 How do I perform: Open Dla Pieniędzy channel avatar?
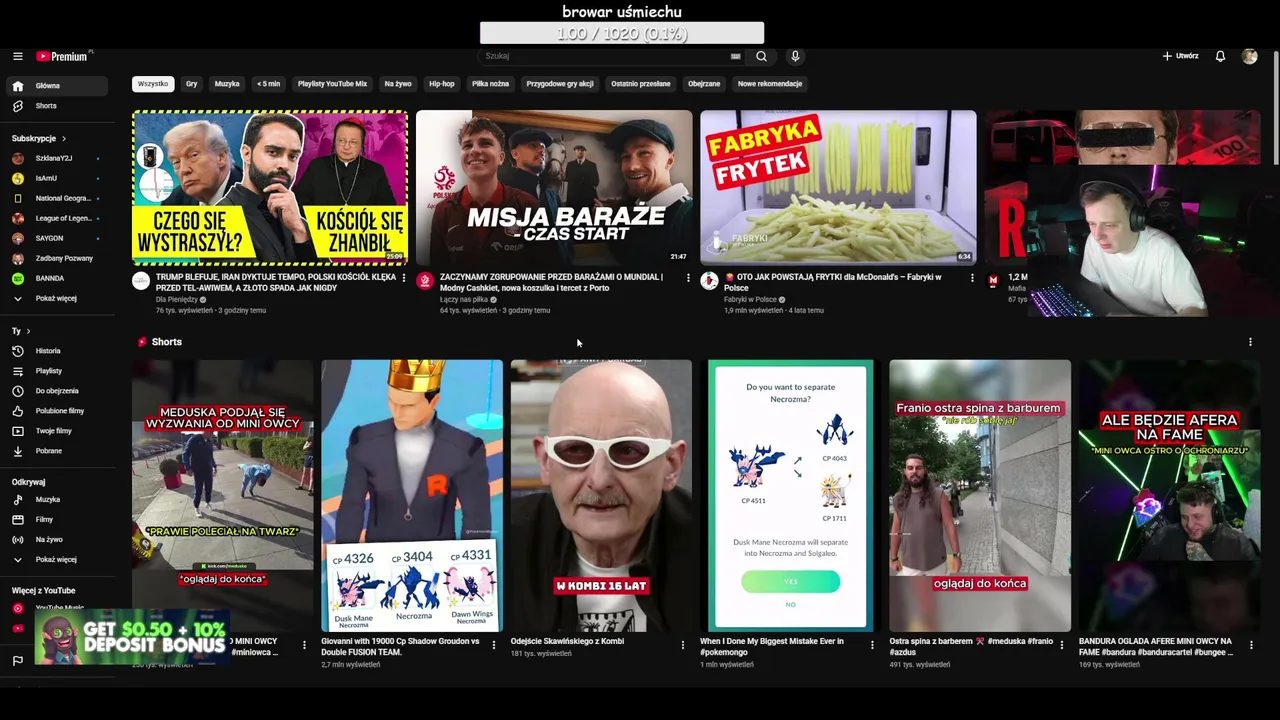pyautogui.click(x=141, y=281)
